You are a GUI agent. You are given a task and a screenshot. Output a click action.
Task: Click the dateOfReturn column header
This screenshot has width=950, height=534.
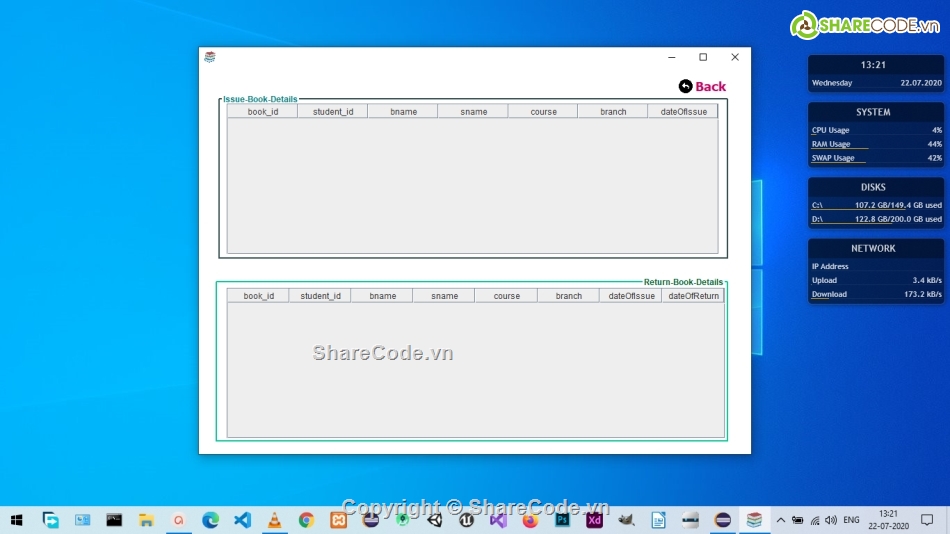coord(693,296)
